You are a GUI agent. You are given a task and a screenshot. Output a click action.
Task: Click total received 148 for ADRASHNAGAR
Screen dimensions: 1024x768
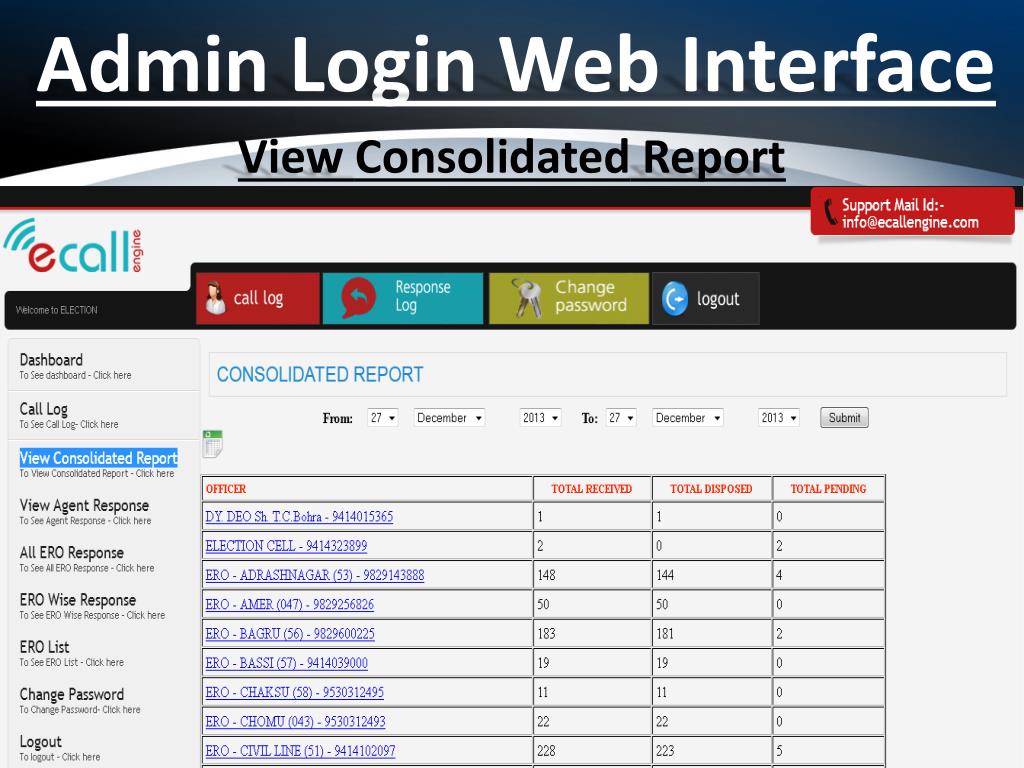tap(546, 575)
